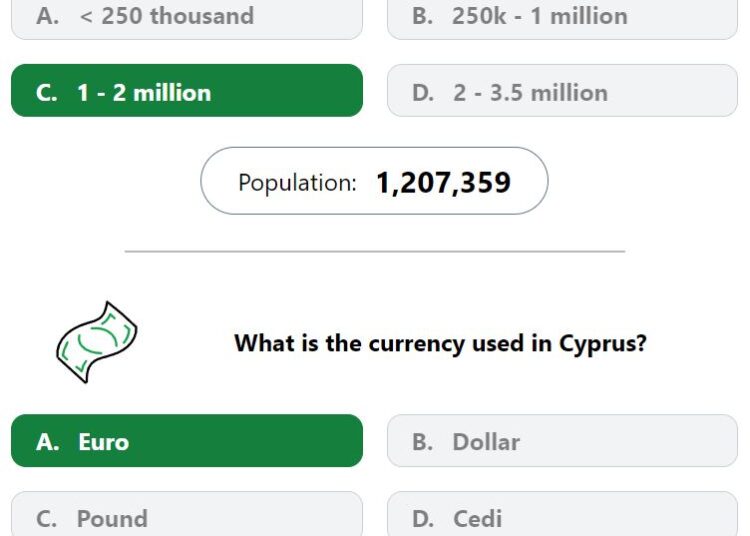Click the letter 'A.' beside Euro
750x536 pixels.
48,442
